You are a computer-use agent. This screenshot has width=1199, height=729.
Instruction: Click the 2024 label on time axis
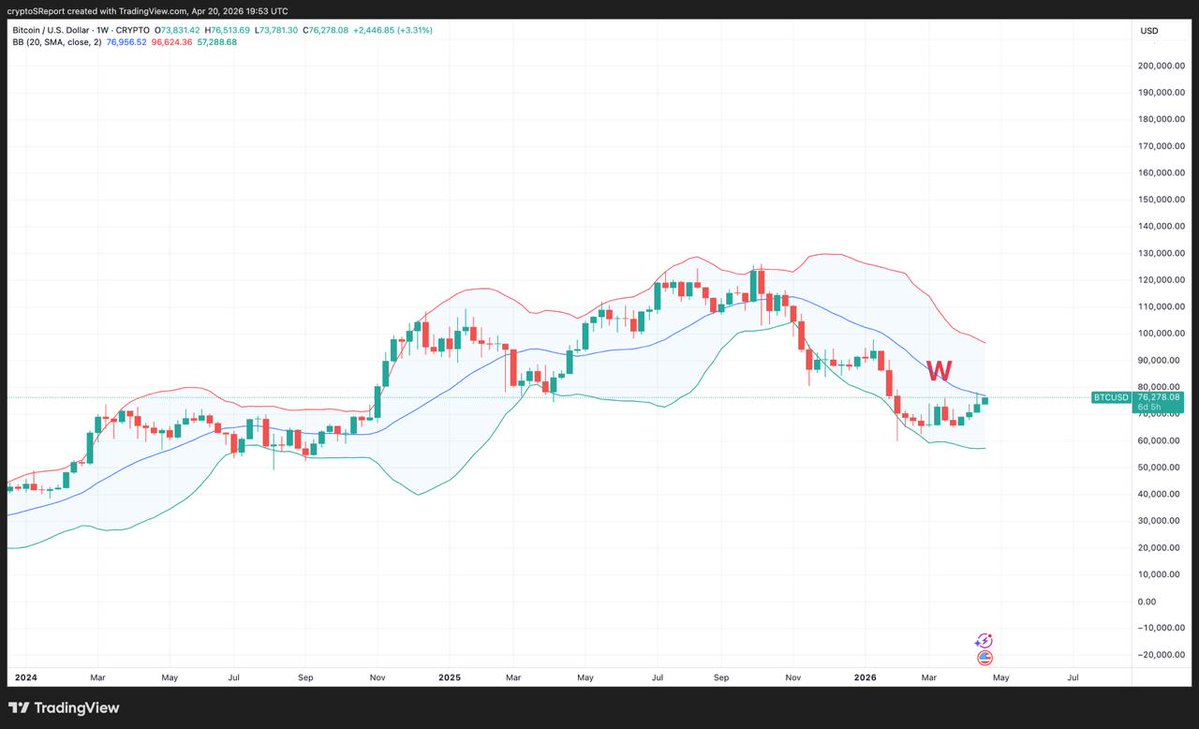26,677
